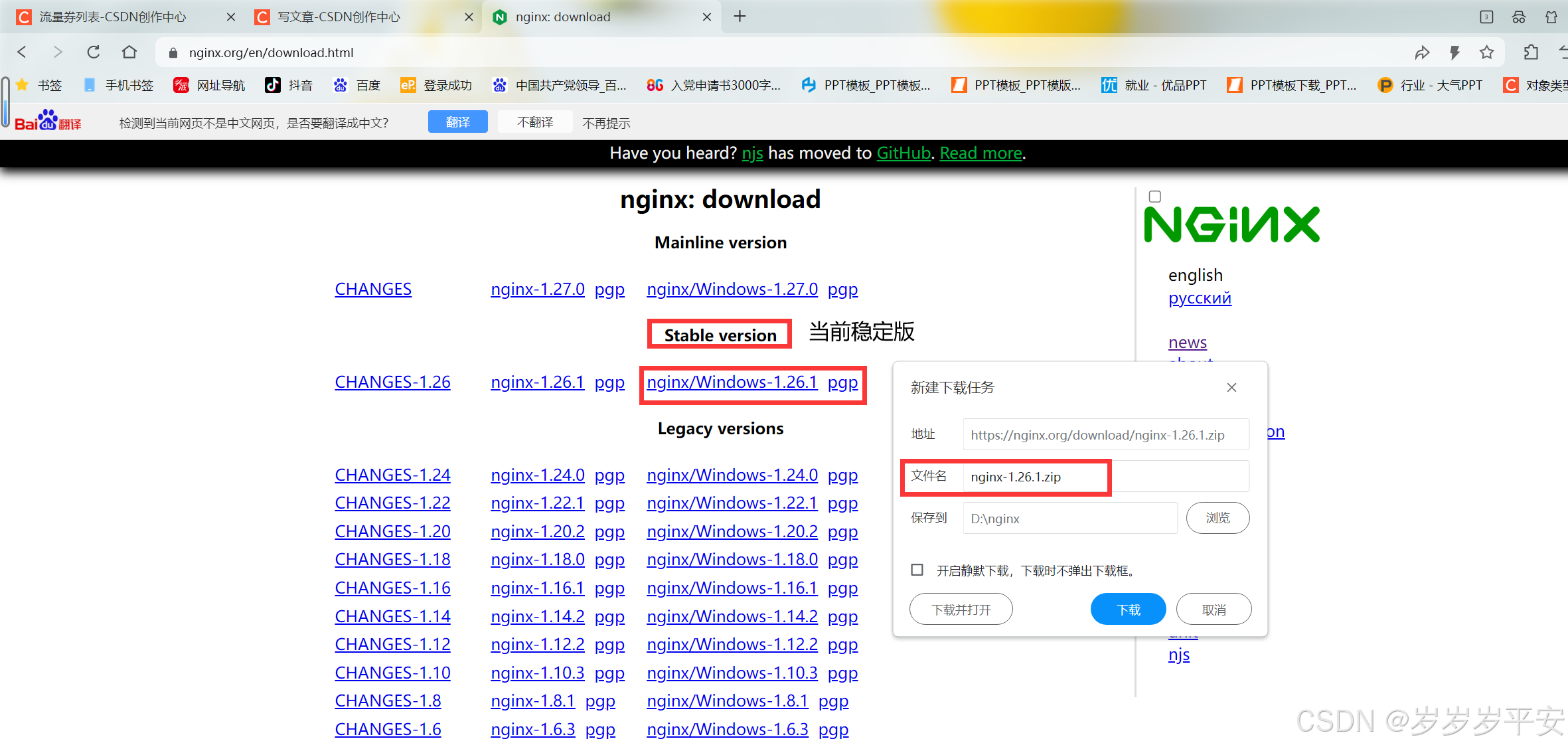Download nginx-1.27.0 source link

point(538,289)
